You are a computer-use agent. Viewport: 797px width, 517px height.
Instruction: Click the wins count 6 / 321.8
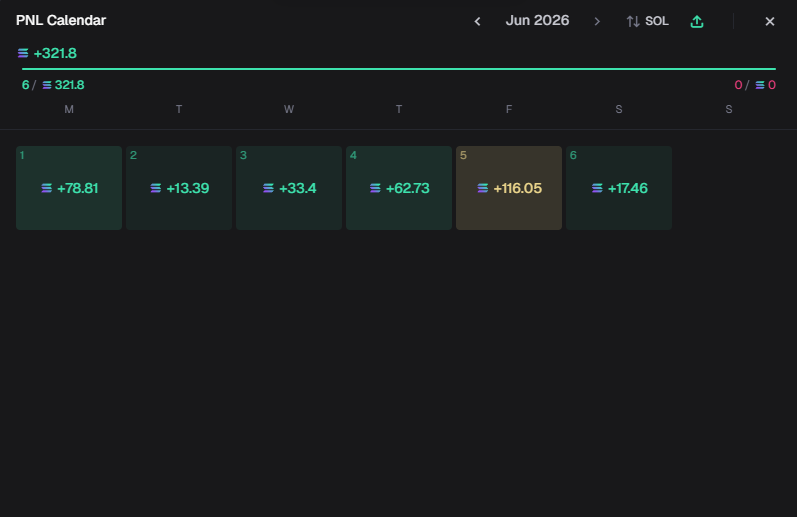(53, 85)
